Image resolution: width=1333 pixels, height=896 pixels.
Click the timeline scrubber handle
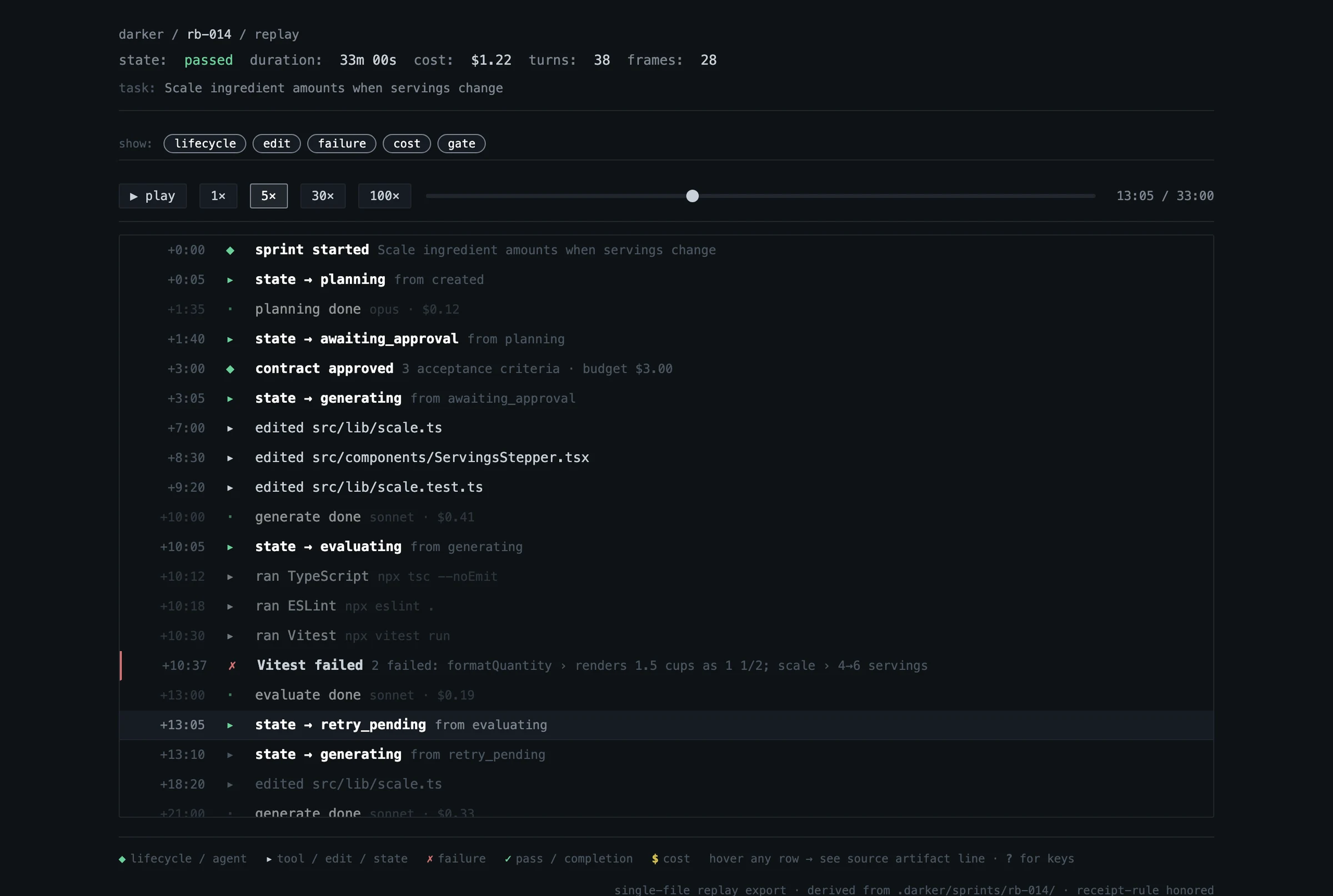[x=693, y=196]
